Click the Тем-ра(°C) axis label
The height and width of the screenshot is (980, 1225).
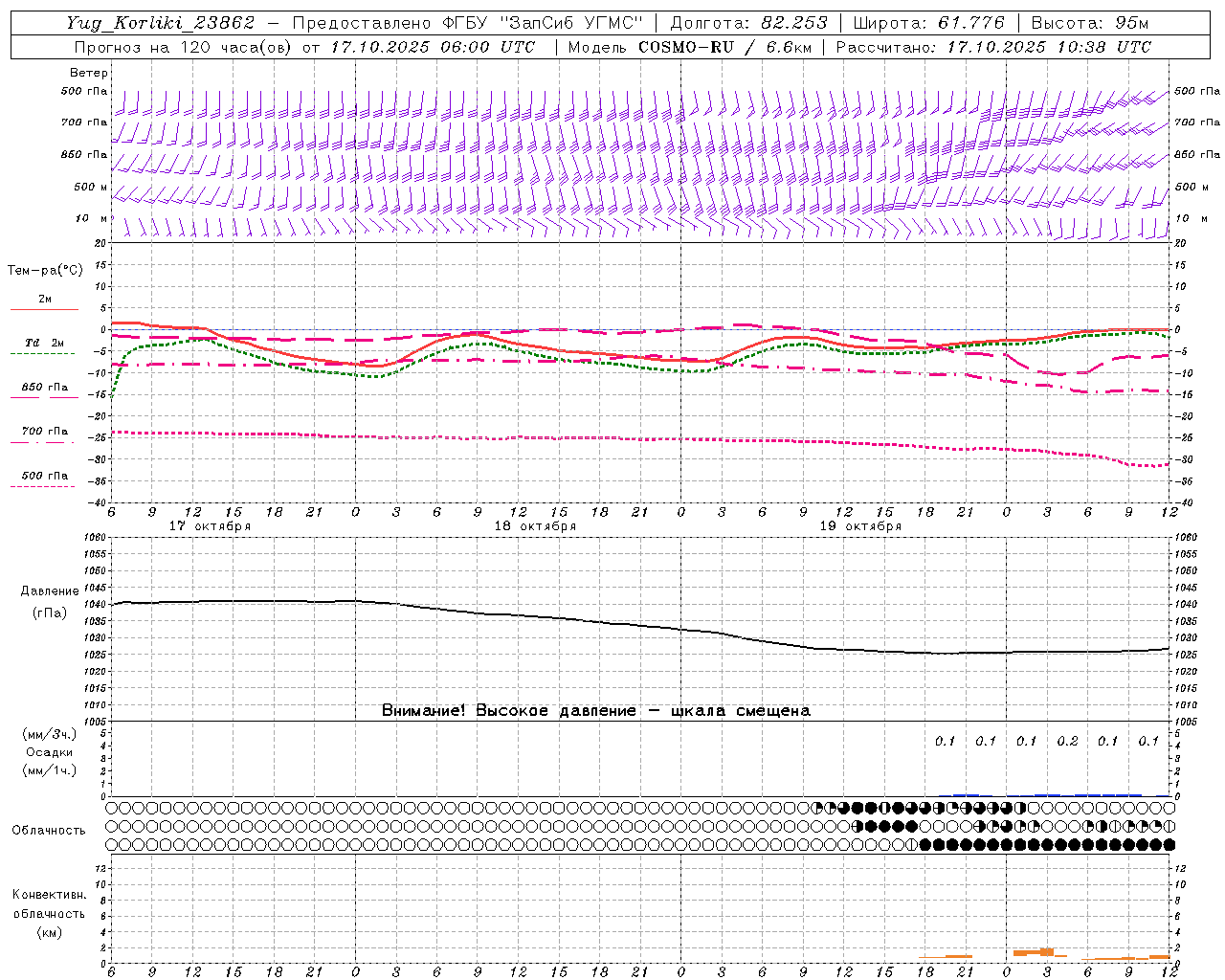click(x=45, y=270)
